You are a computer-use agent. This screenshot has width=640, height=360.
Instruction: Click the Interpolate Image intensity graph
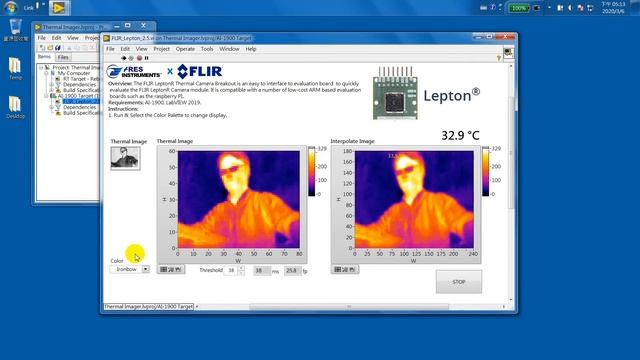click(x=414, y=199)
